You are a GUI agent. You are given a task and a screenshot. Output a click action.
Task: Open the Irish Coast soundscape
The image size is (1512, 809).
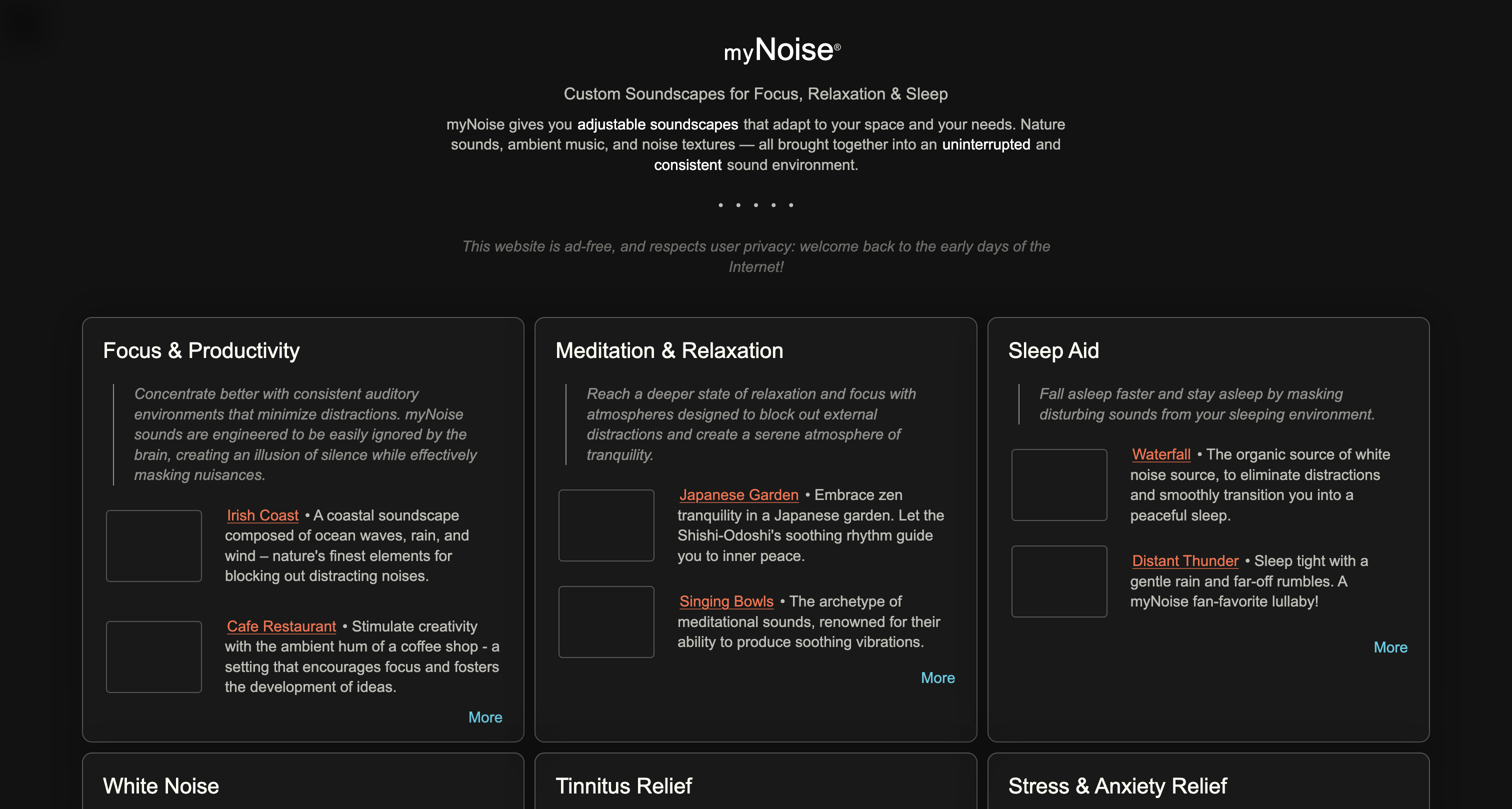(262, 515)
